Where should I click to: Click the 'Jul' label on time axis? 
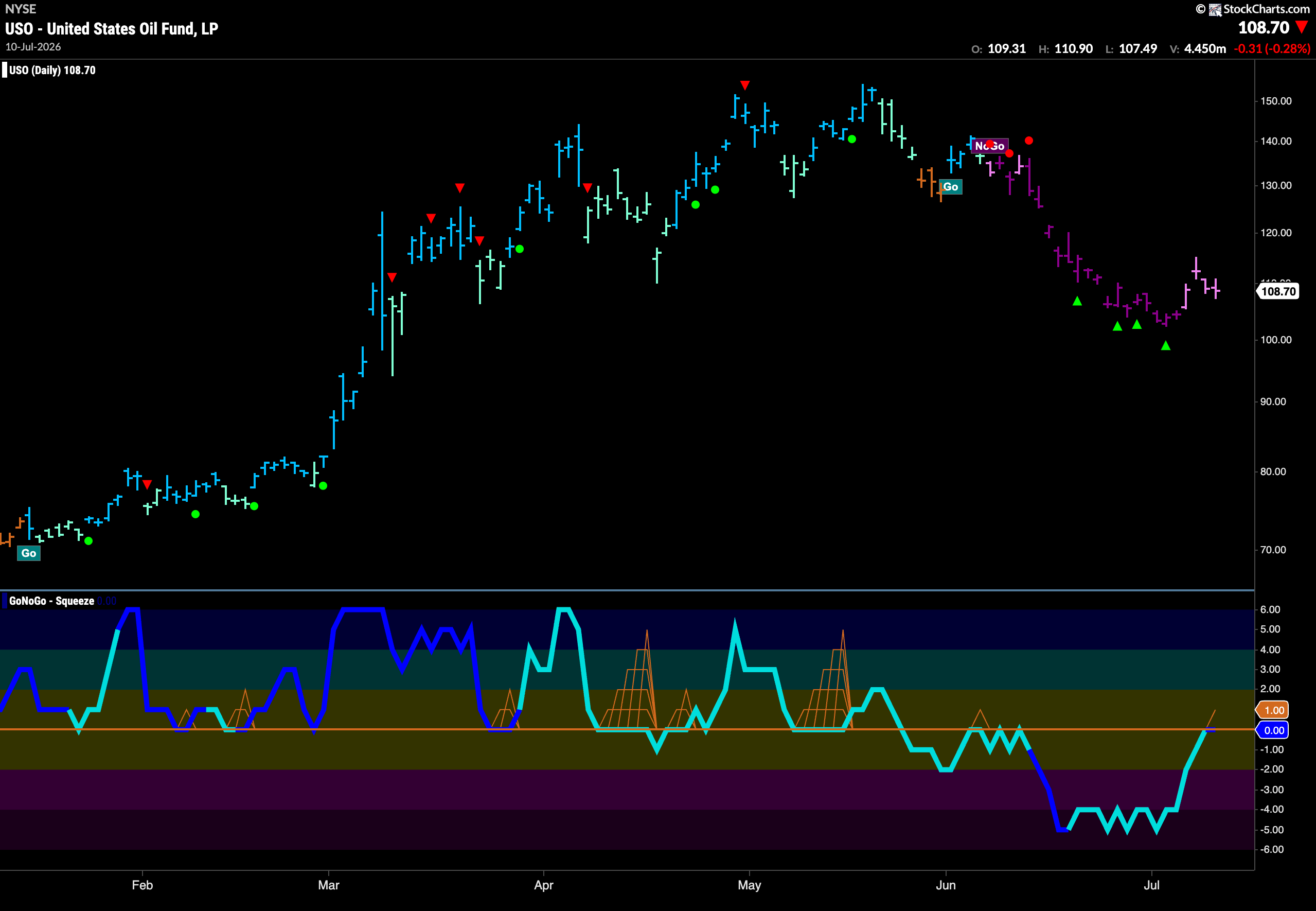pyautogui.click(x=1152, y=885)
